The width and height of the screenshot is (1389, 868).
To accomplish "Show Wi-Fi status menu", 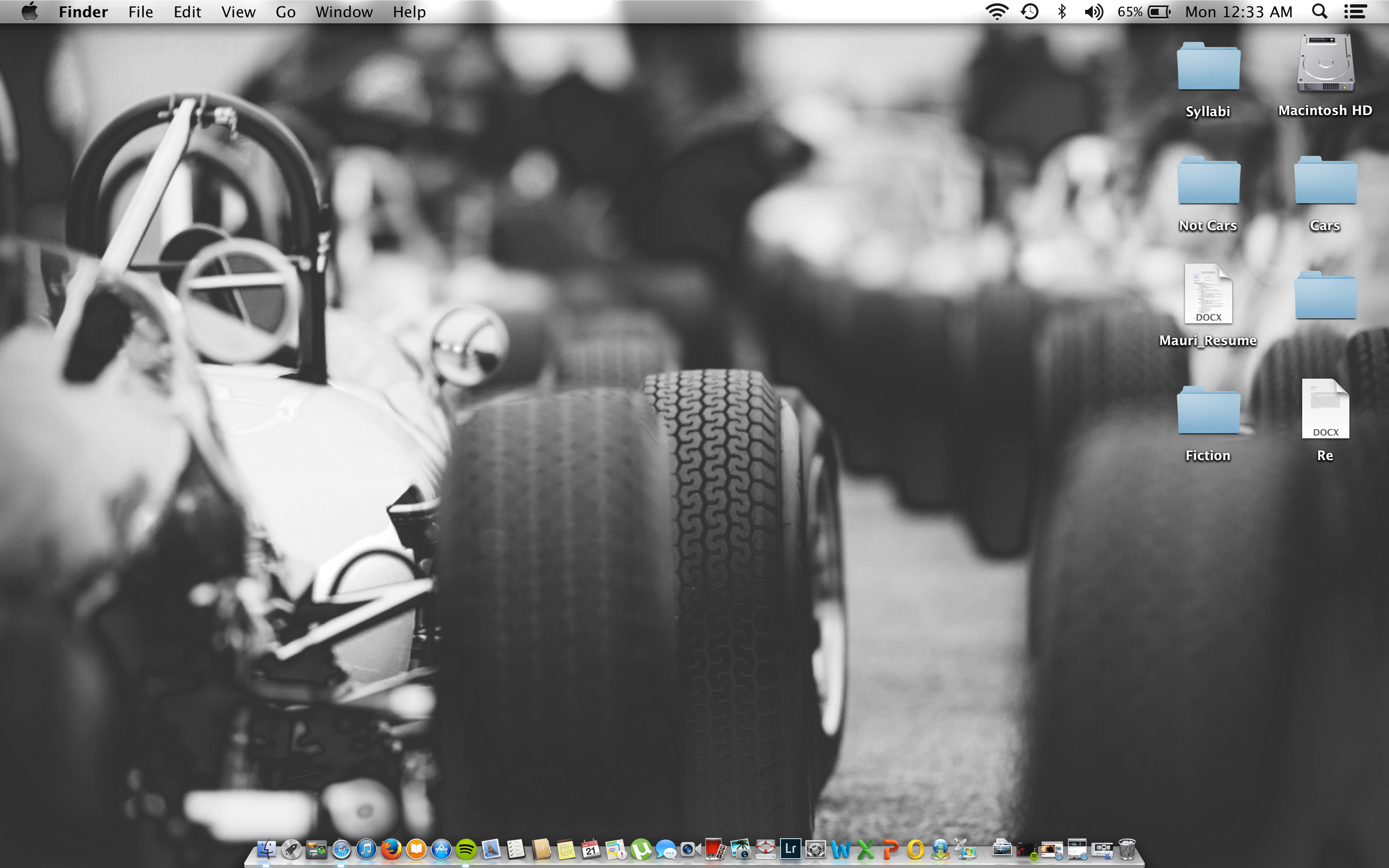I will coord(997,11).
